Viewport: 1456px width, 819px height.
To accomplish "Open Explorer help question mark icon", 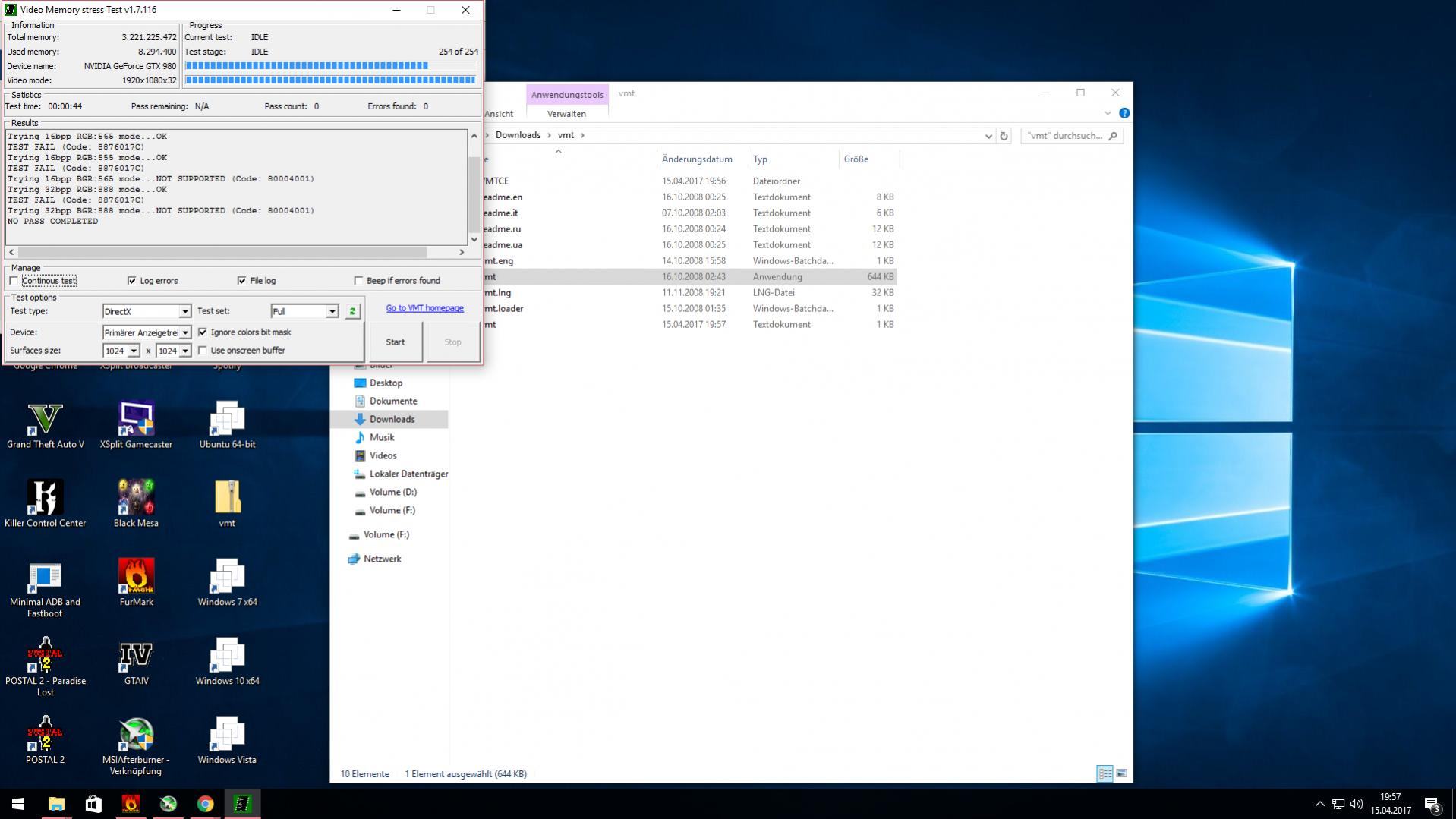I will click(x=1124, y=113).
